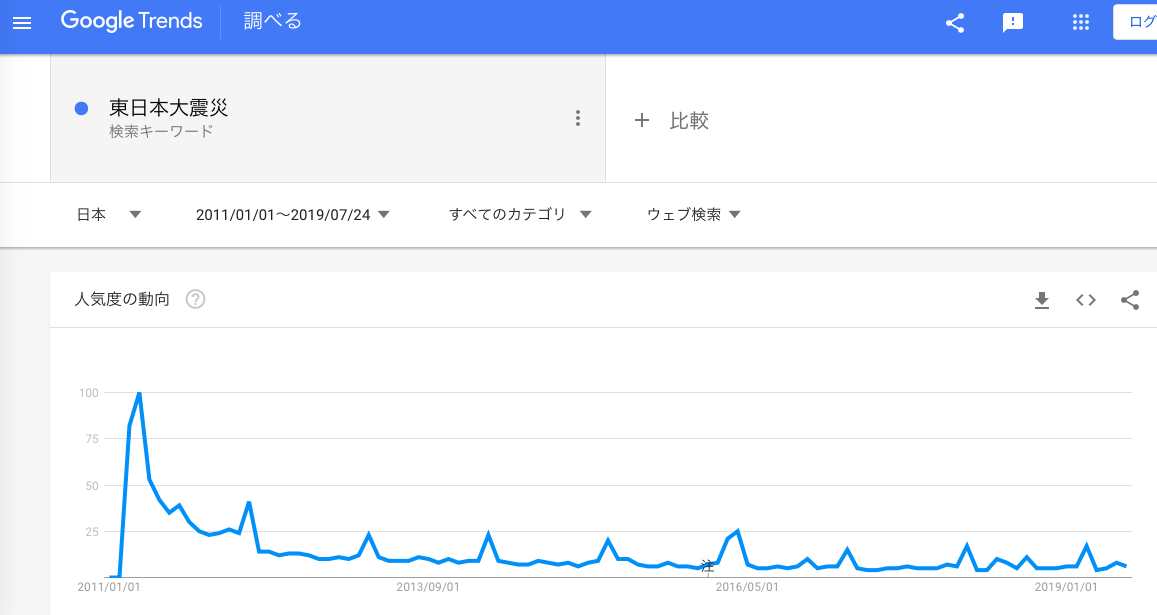
Task: Download the trends data as CSV
Action: point(1041,300)
